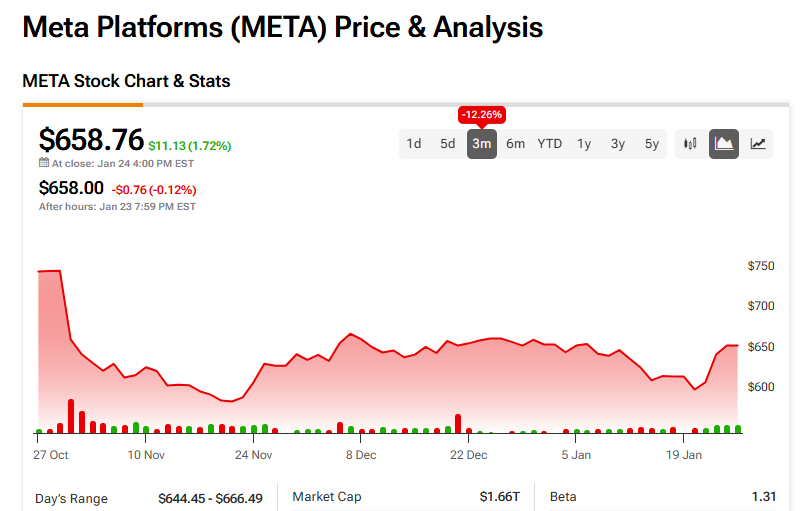Click the $658.00 after-hours price
The image size is (810, 511).
click(71, 188)
